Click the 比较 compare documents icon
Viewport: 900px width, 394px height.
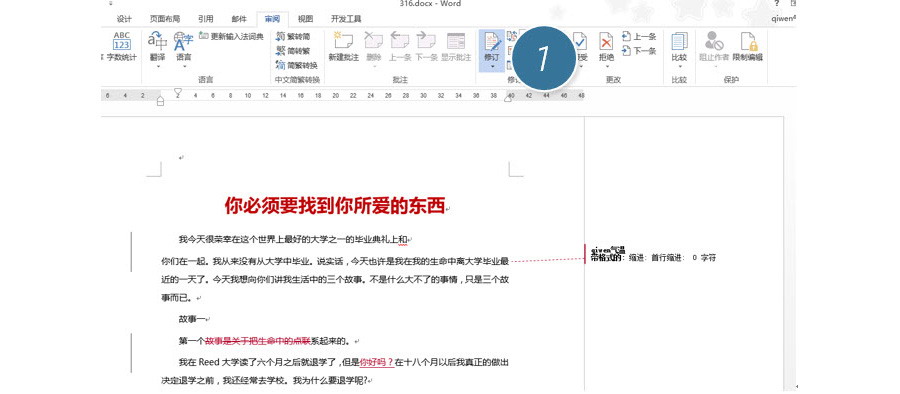679,41
